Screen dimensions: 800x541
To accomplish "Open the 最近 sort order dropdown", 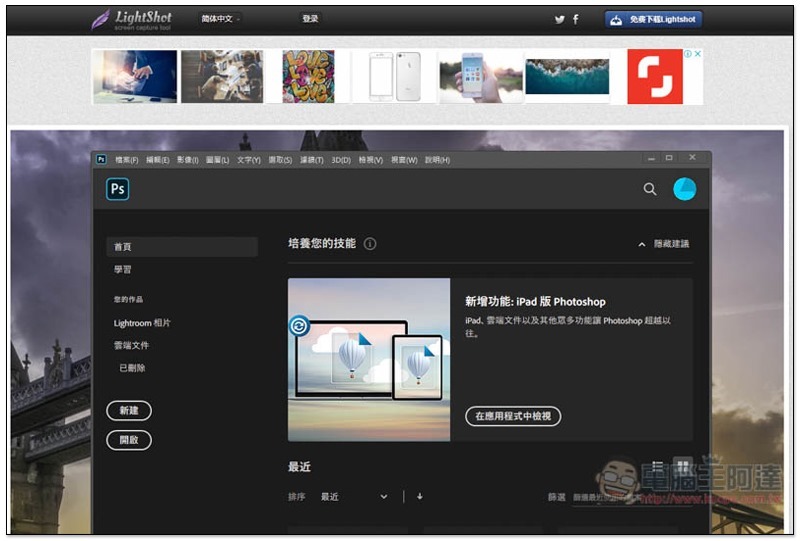I will click(x=354, y=497).
